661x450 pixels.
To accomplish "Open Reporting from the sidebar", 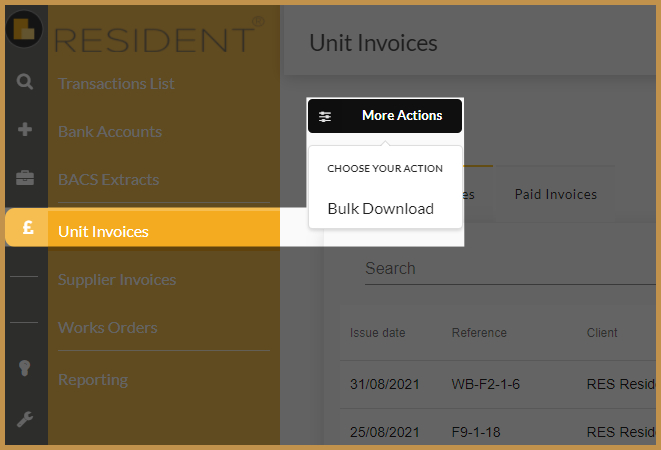I will pos(93,380).
